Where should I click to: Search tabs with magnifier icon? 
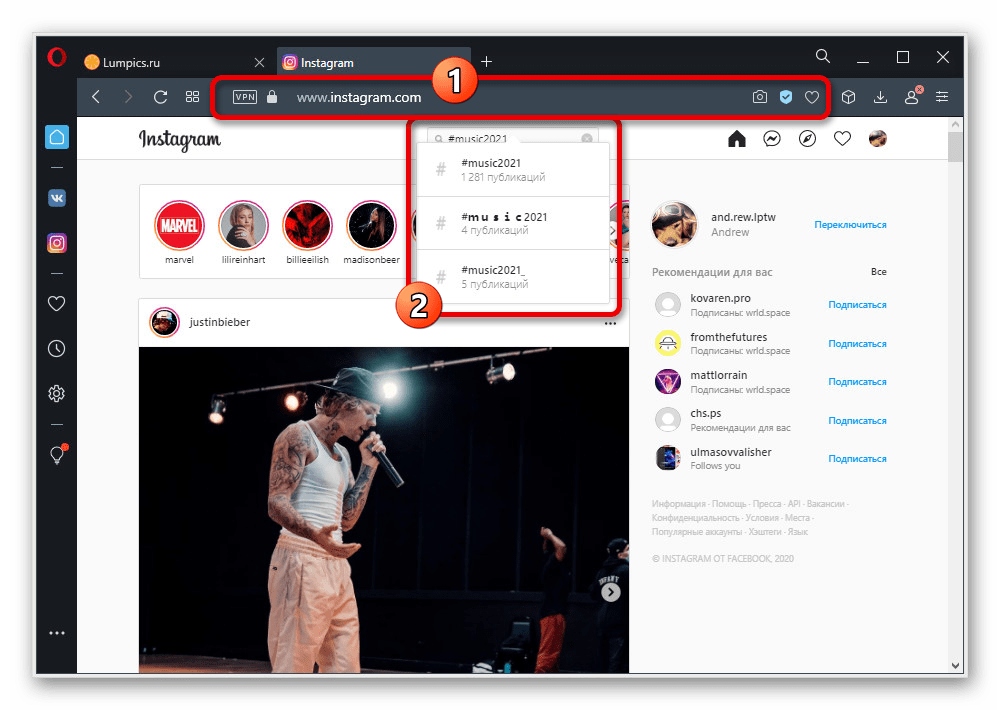coord(823,57)
